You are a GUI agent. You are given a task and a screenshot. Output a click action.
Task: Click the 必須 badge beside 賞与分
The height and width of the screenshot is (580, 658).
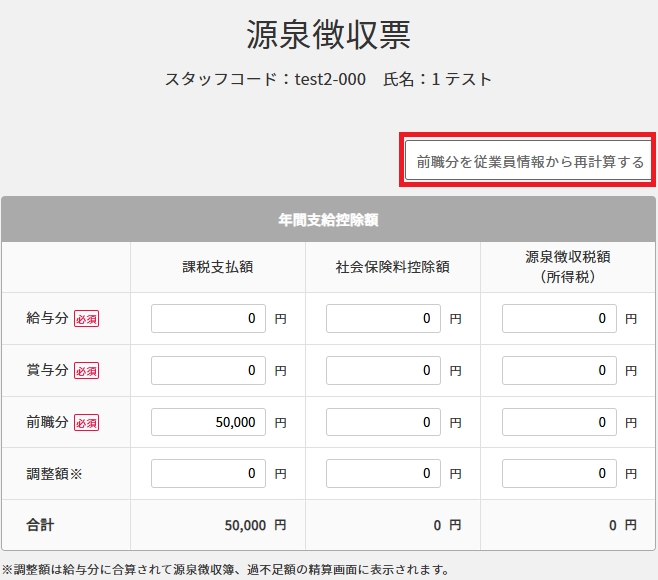(87, 371)
